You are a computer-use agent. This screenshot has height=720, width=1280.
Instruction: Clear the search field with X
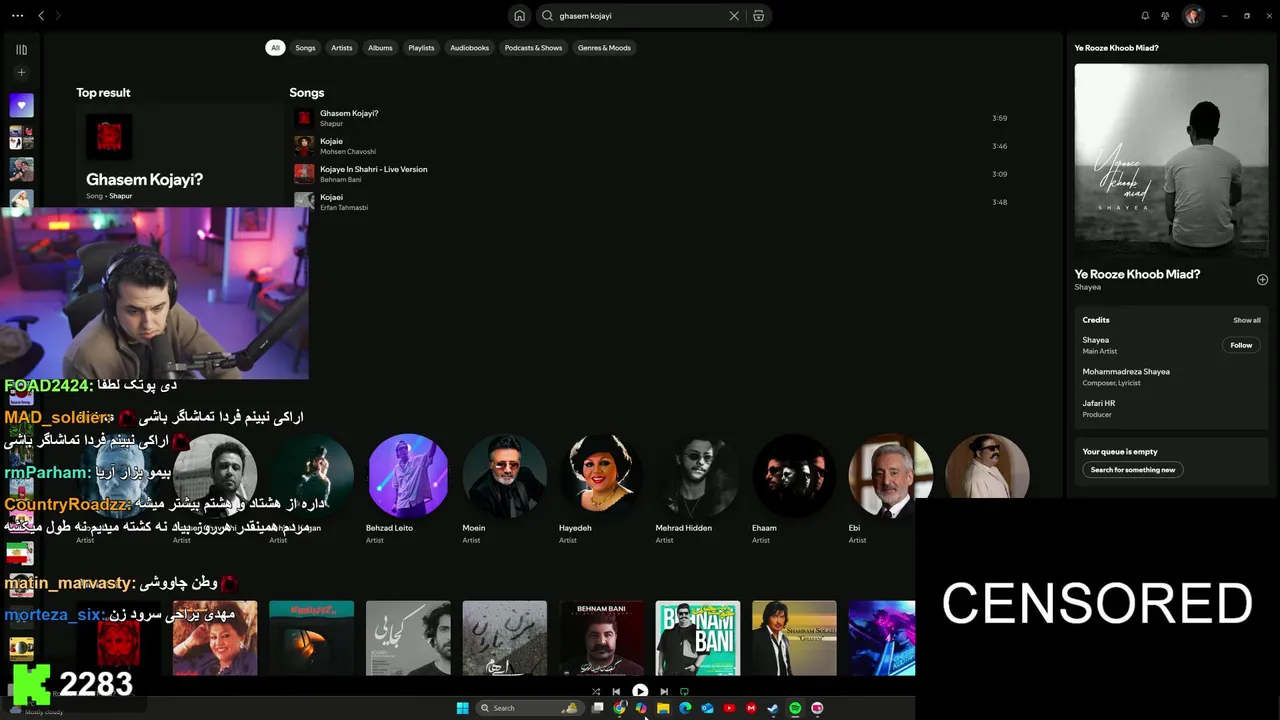coord(734,16)
